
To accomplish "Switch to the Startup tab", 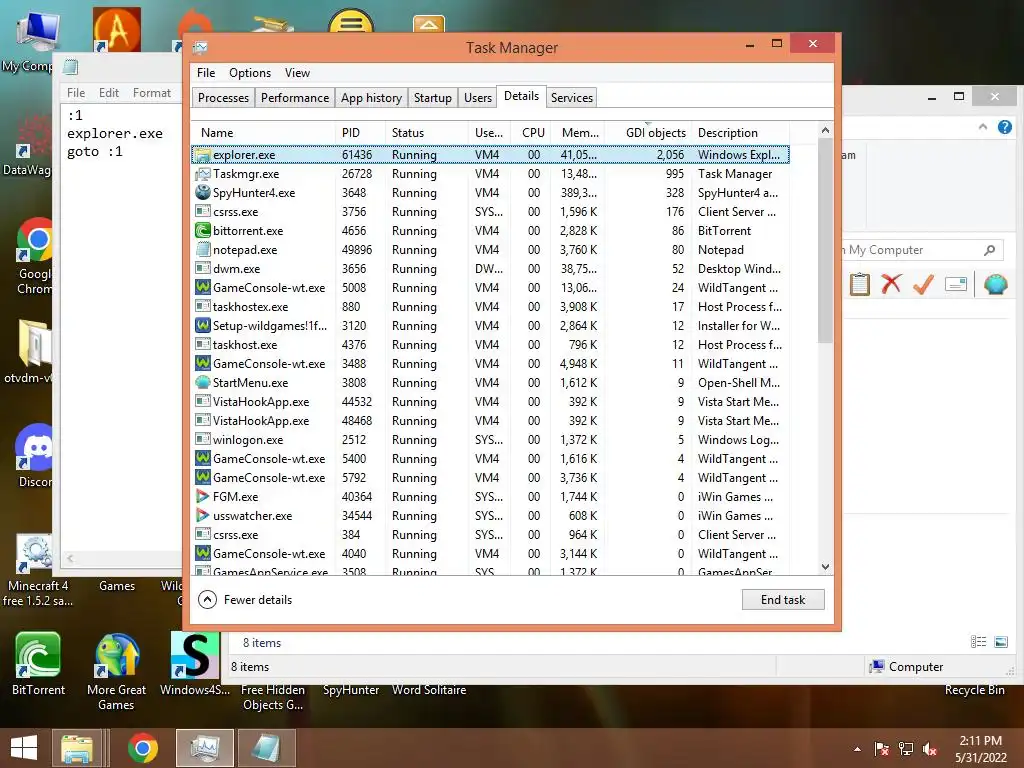I will tap(432, 97).
